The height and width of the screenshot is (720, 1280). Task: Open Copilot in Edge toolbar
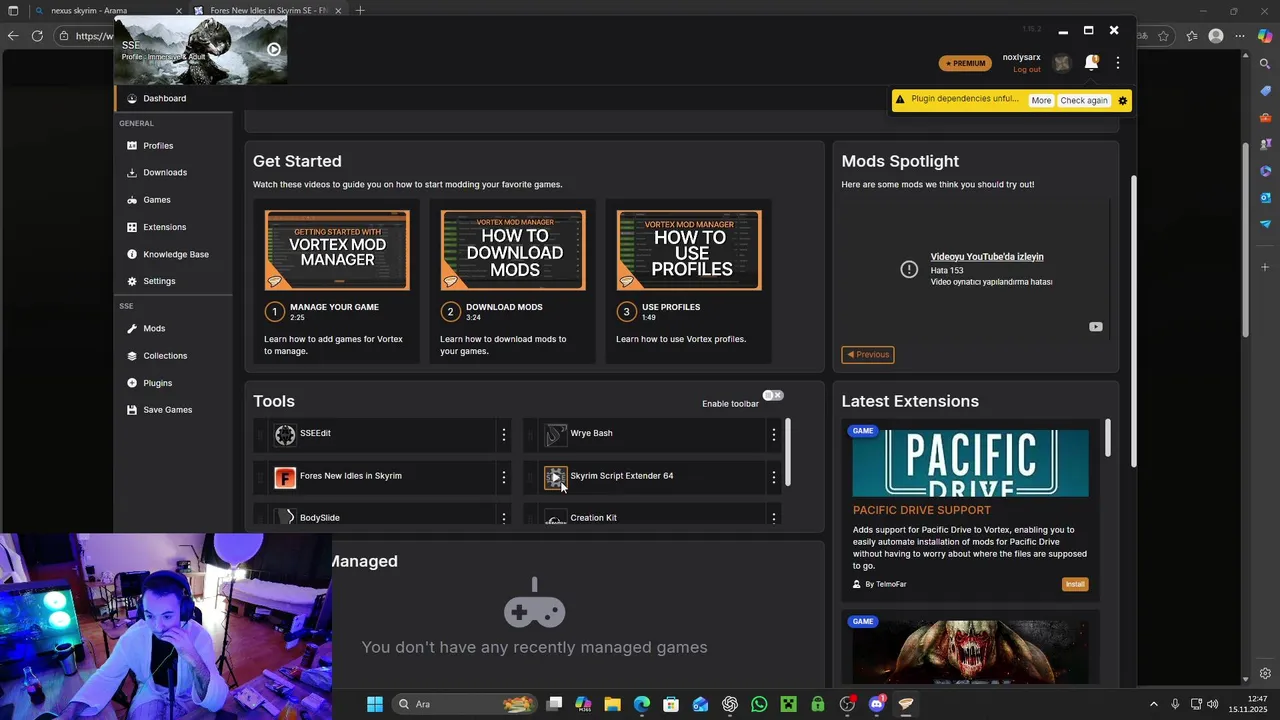[x=1265, y=36]
